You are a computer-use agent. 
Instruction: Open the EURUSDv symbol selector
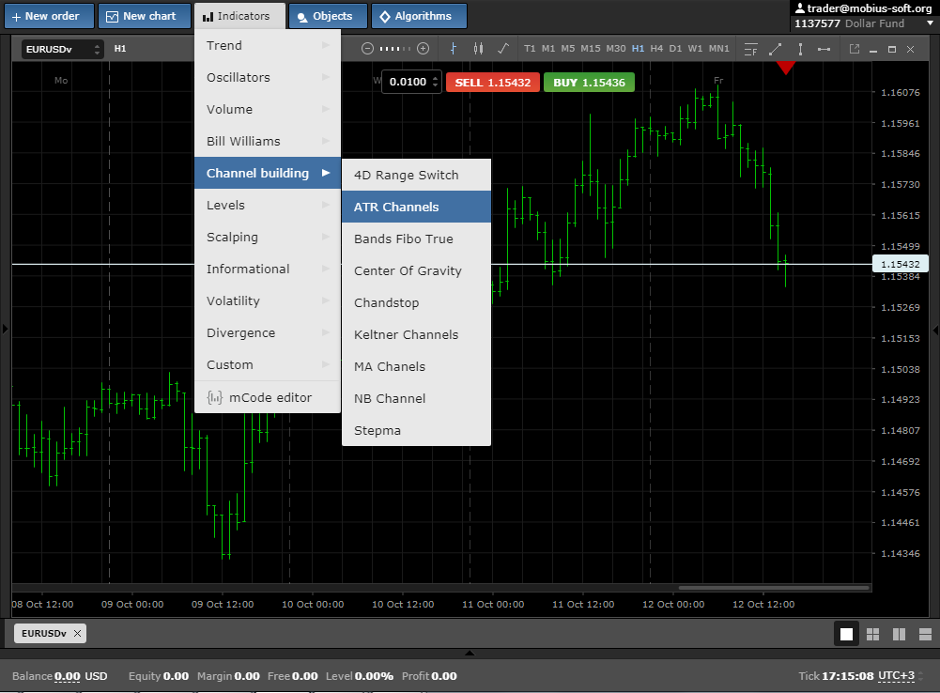coord(62,49)
